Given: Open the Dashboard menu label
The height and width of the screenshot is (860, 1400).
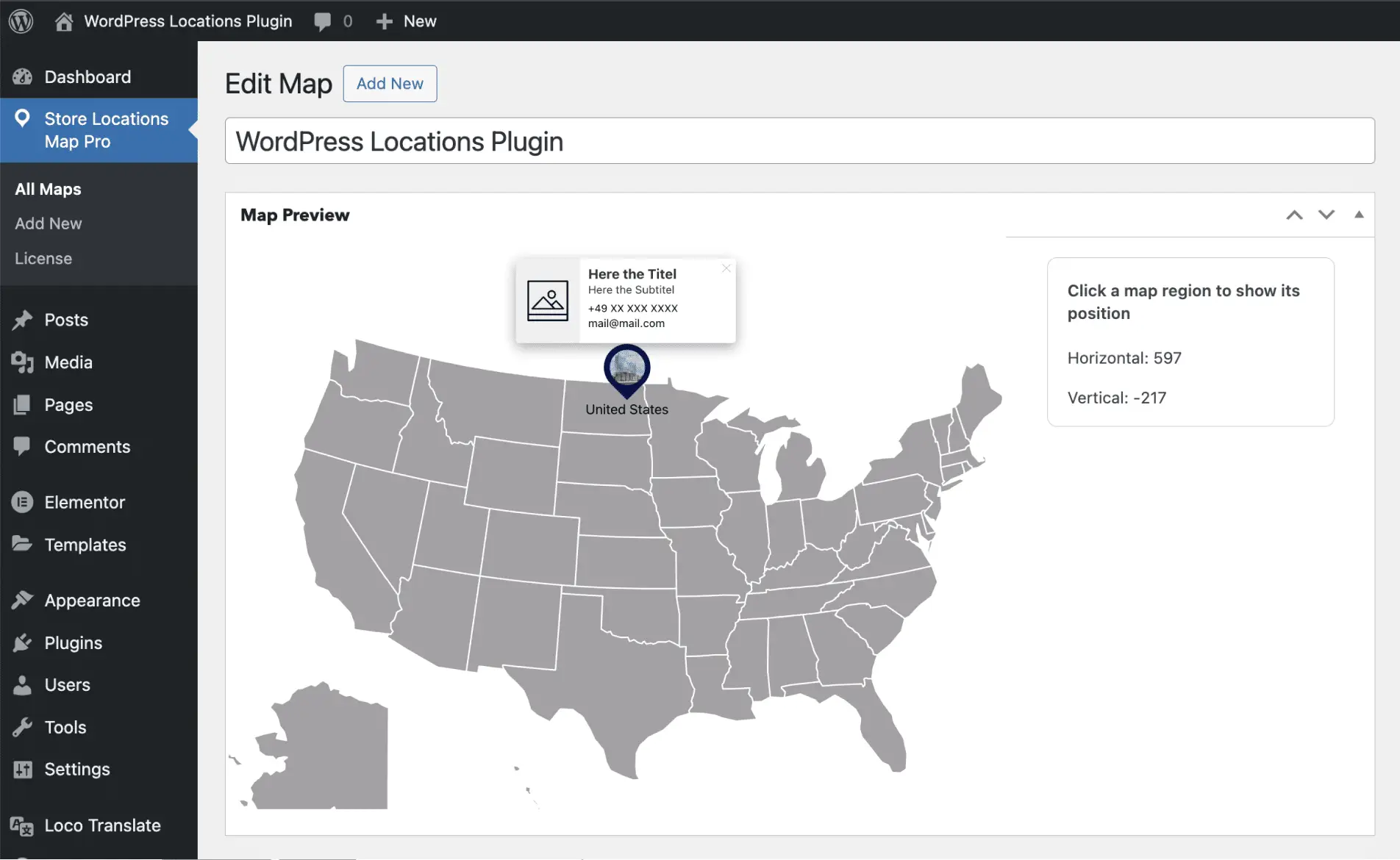Looking at the screenshot, I should point(87,76).
